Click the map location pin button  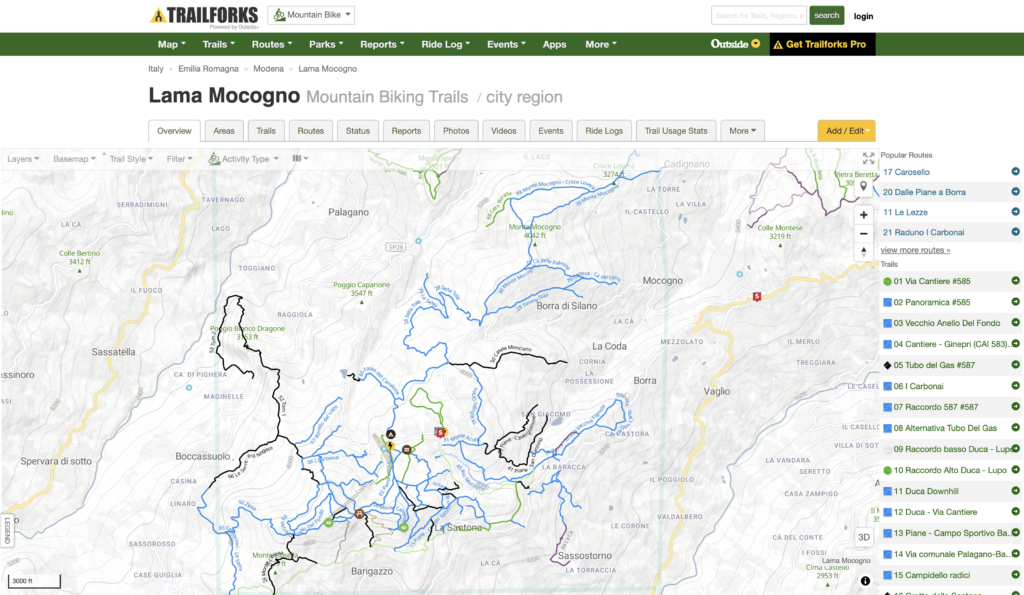[863, 187]
